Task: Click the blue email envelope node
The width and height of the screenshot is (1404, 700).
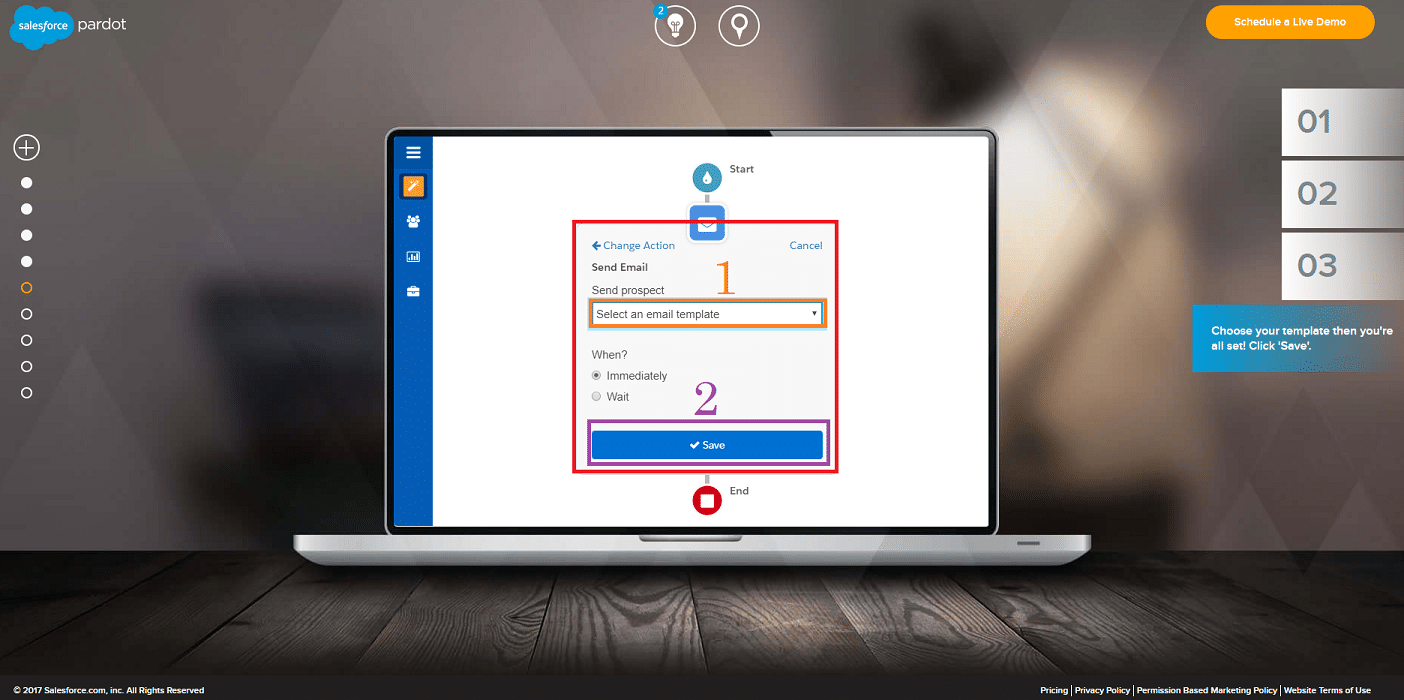Action: tap(707, 223)
